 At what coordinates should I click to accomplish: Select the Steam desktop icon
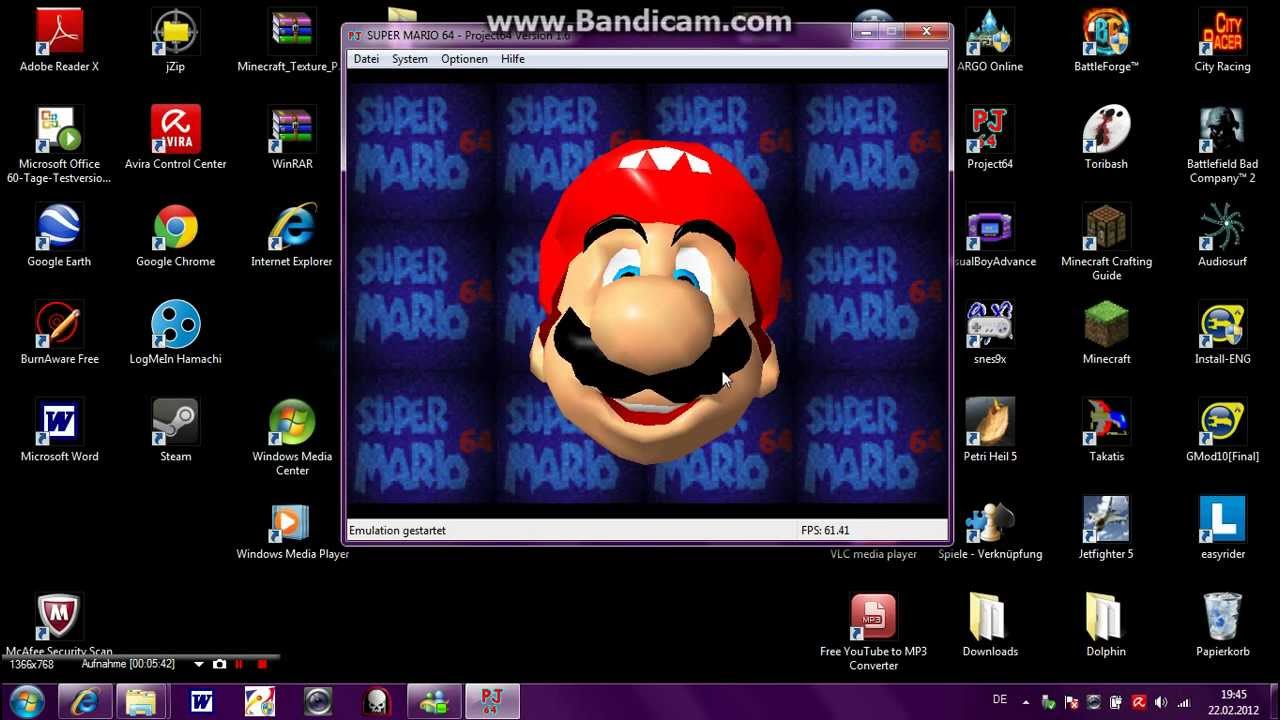[175, 432]
